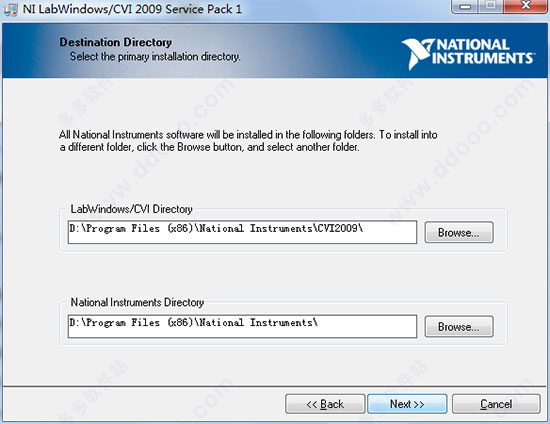Click the 'All National Instruments software' instruction text
This screenshot has height=424, width=550.
coord(248,141)
